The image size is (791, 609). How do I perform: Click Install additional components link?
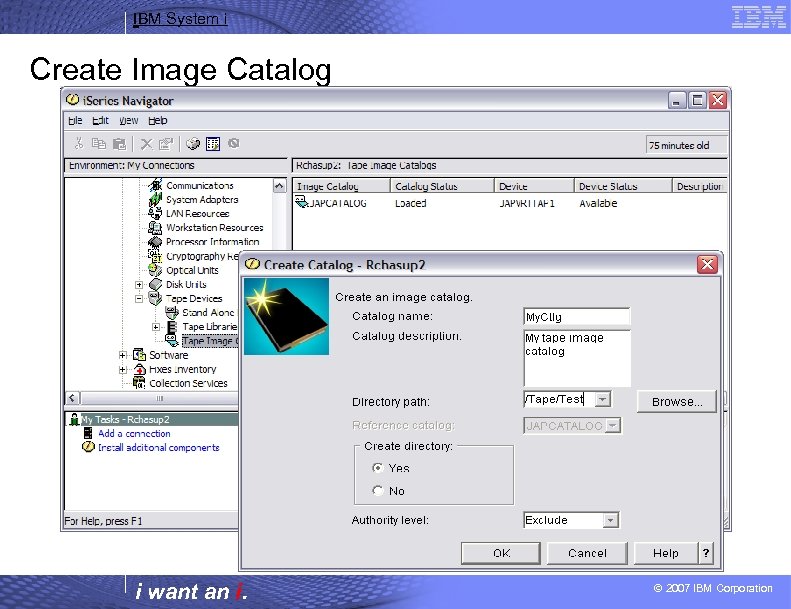click(x=159, y=448)
